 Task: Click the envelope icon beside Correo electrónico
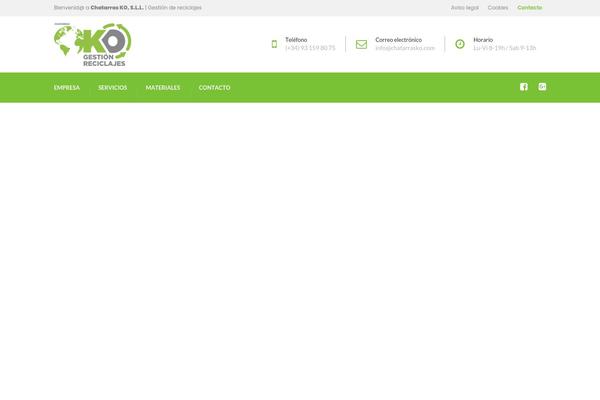click(x=361, y=44)
